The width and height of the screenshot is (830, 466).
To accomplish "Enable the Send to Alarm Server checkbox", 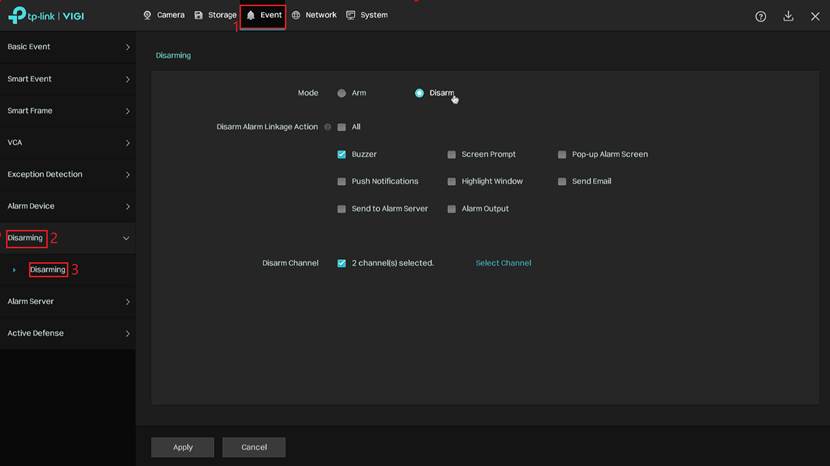I will tap(341, 209).
